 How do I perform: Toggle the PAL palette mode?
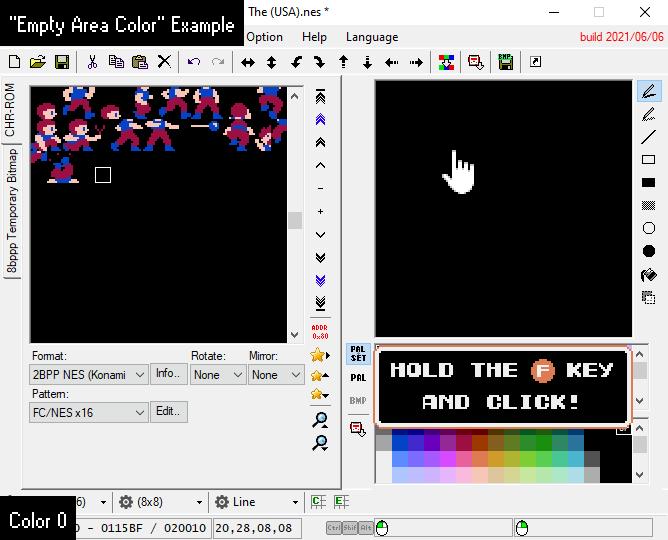click(358, 378)
